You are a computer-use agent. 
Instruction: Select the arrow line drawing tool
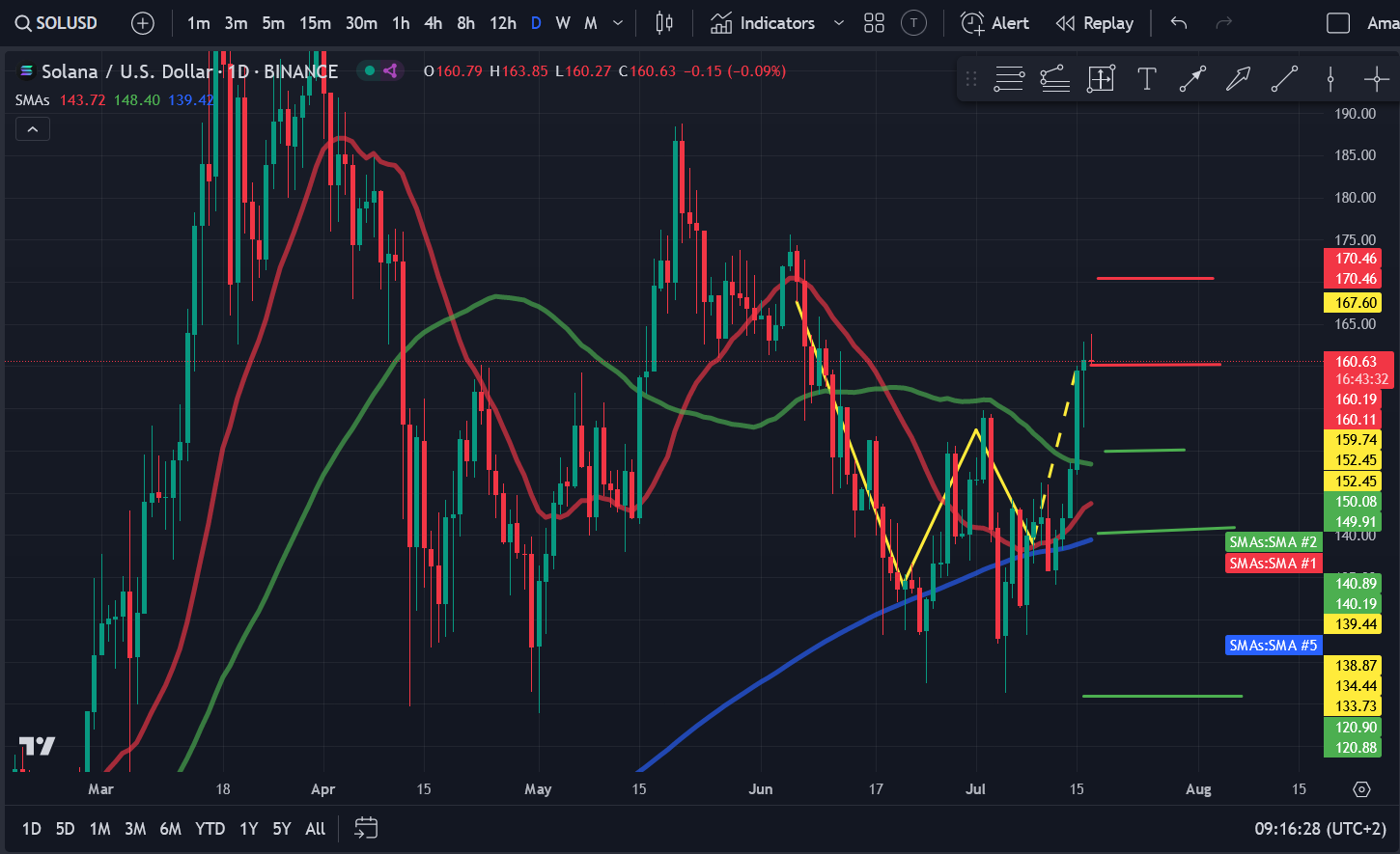tap(1192, 79)
